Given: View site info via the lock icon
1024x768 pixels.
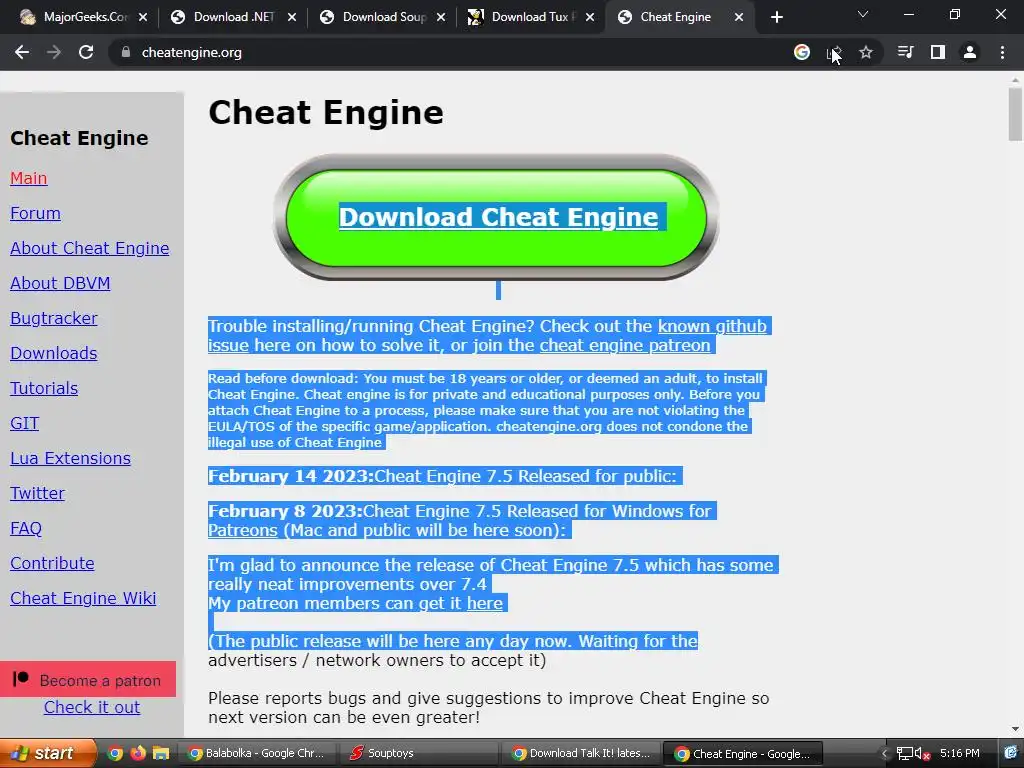Looking at the screenshot, I should tap(125, 52).
